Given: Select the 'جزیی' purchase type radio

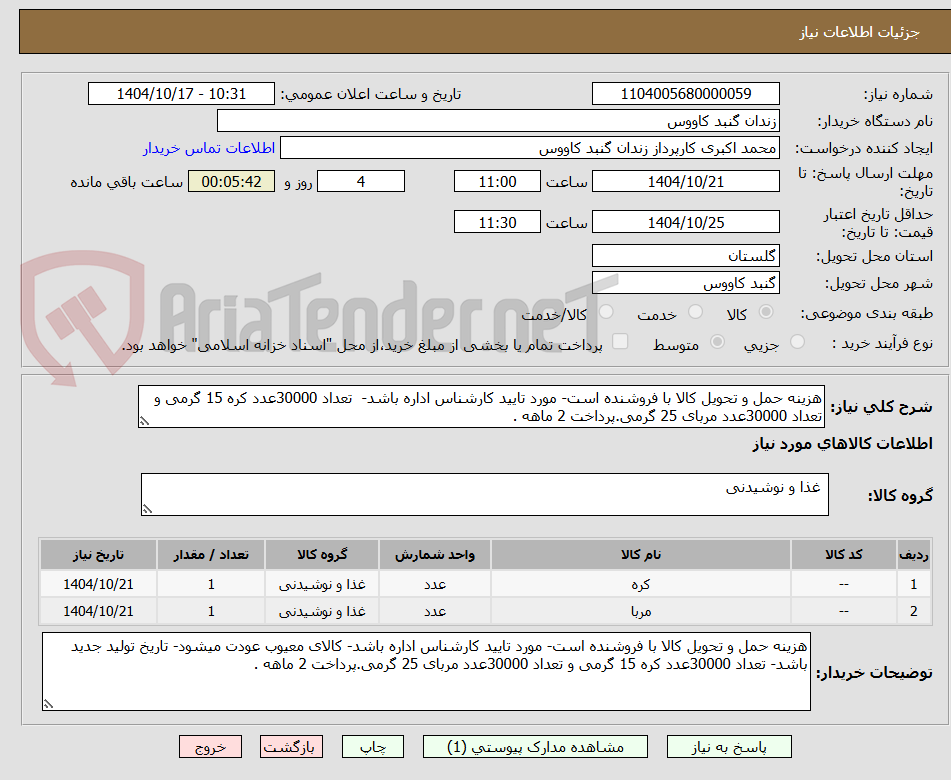Looking at the screenshot, I should [797, 342].
